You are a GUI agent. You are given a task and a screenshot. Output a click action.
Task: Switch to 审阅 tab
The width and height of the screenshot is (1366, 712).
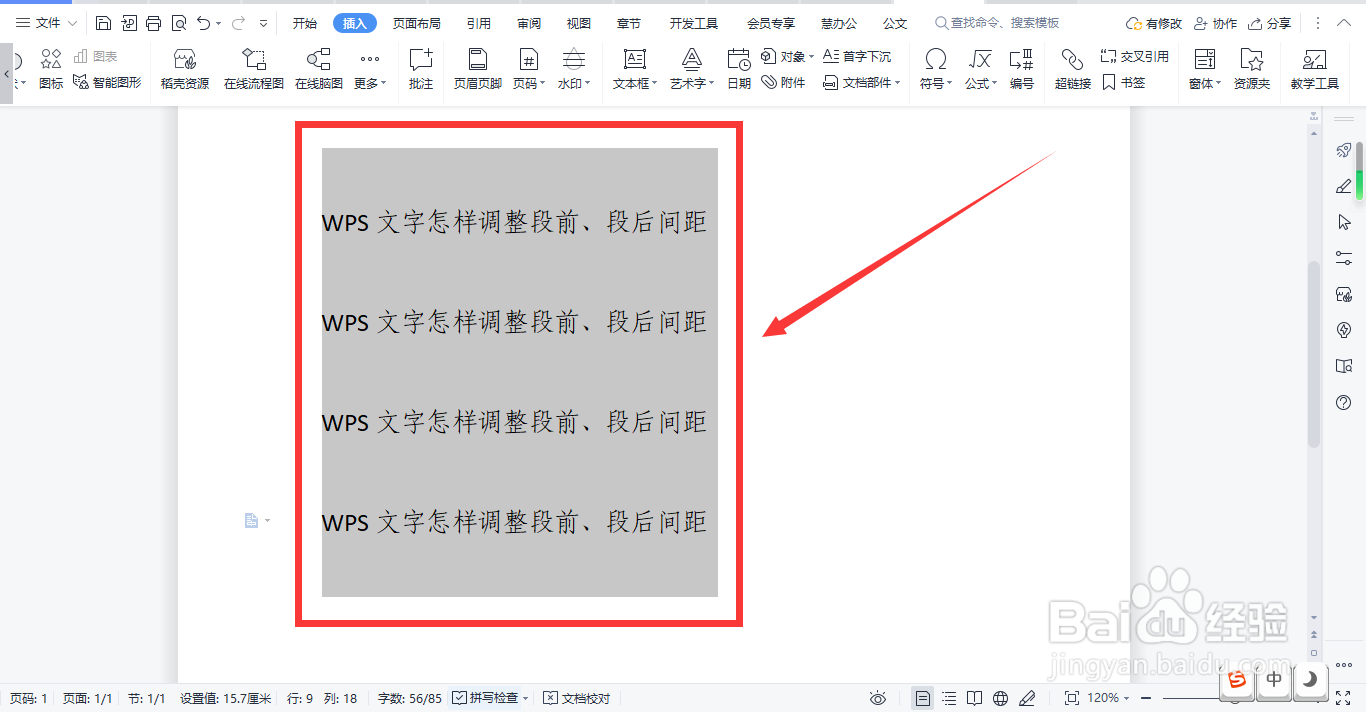[529, 23]
